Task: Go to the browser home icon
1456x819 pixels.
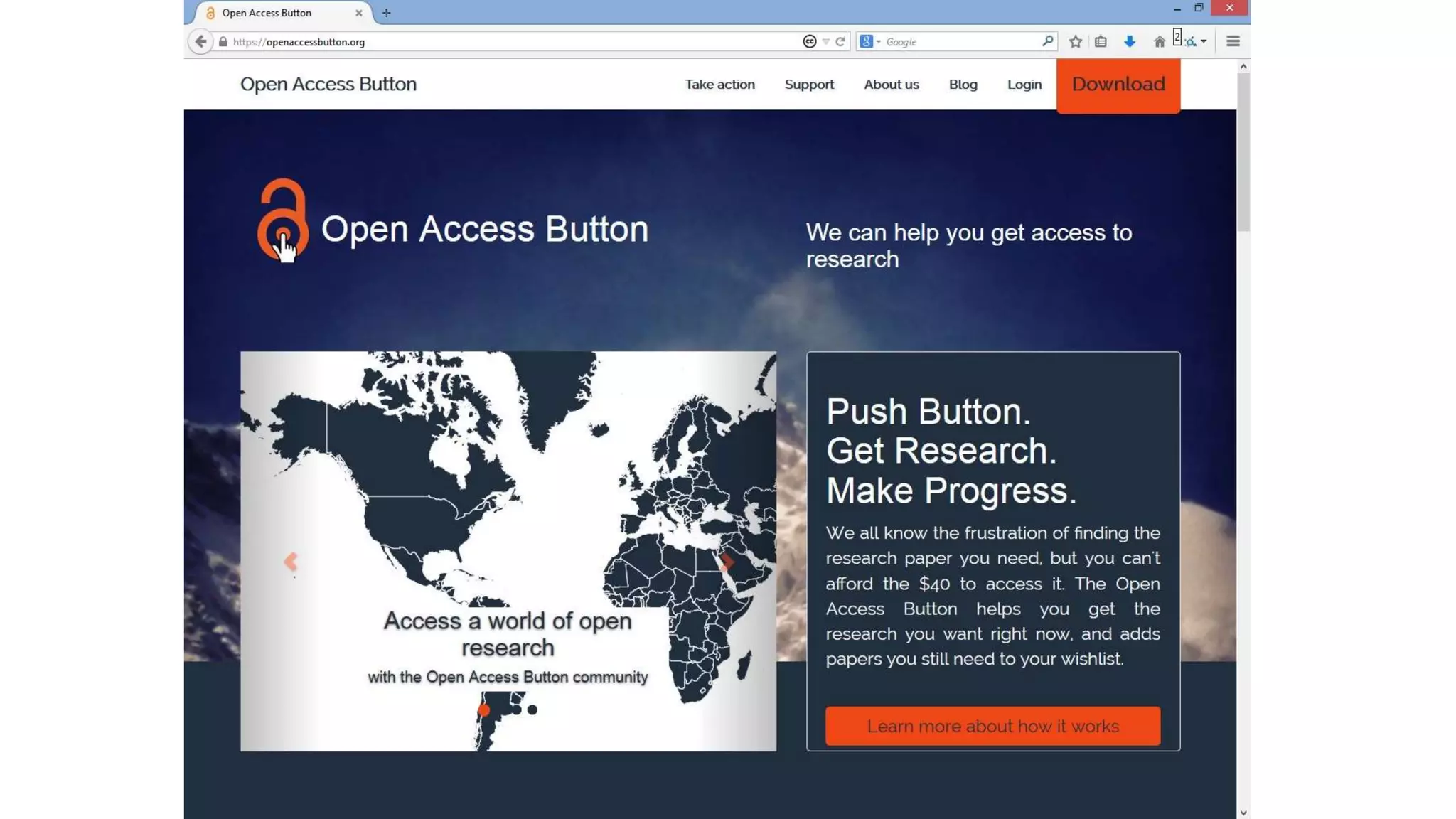Action: 1159,41
